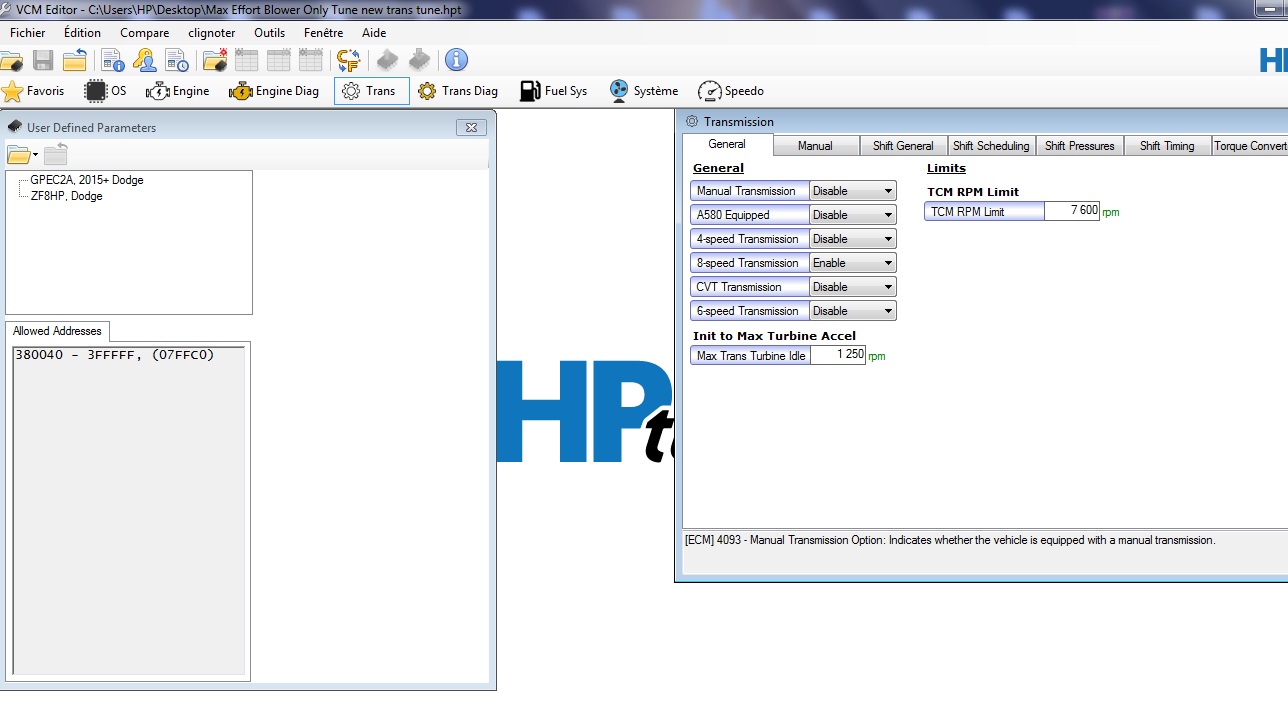Open the Fuel Sys section

[x=553, y=91]
